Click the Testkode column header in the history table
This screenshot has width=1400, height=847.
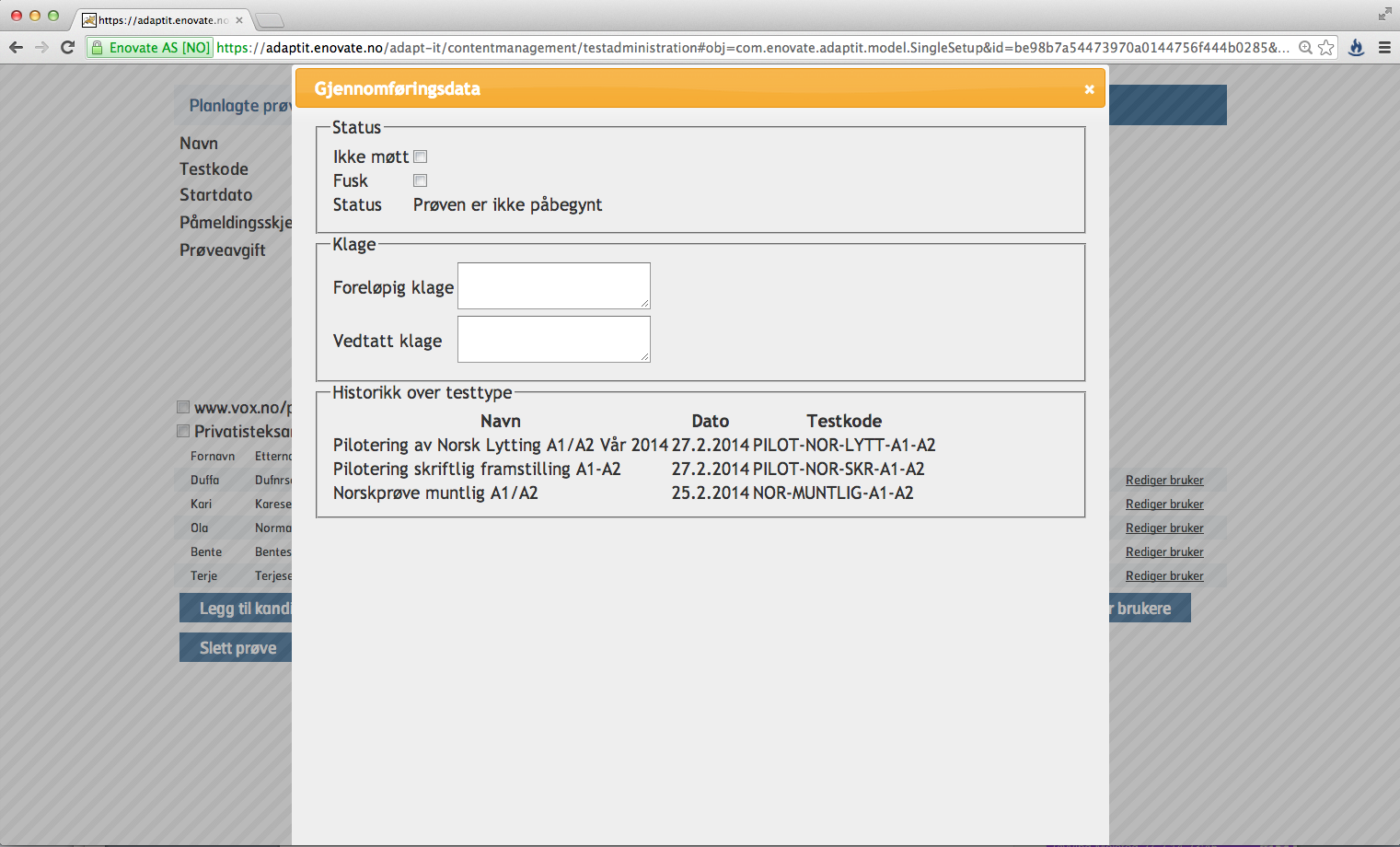844,421
